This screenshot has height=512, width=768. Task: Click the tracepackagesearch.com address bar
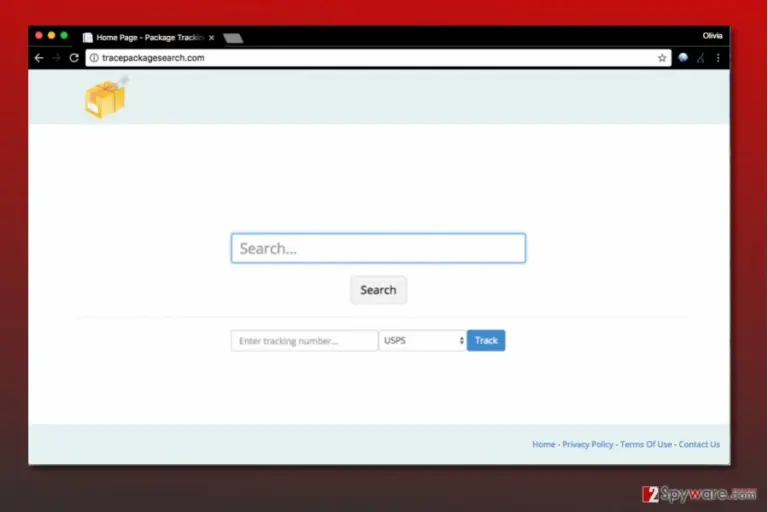377,58
